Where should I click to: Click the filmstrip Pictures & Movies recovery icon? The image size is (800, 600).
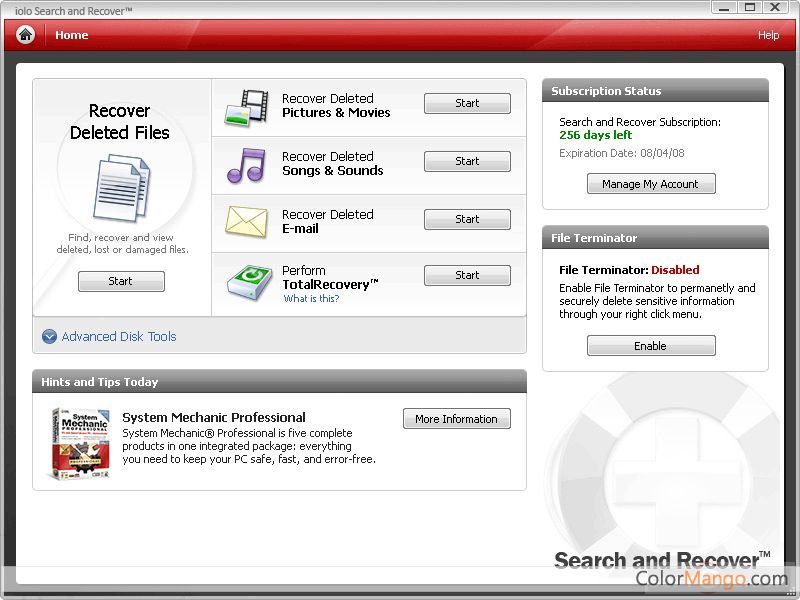(247, 105)
